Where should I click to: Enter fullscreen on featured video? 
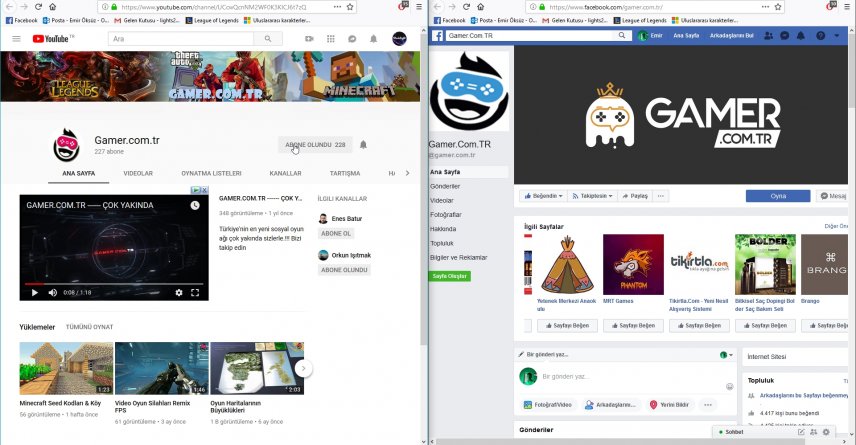point(195,293)
